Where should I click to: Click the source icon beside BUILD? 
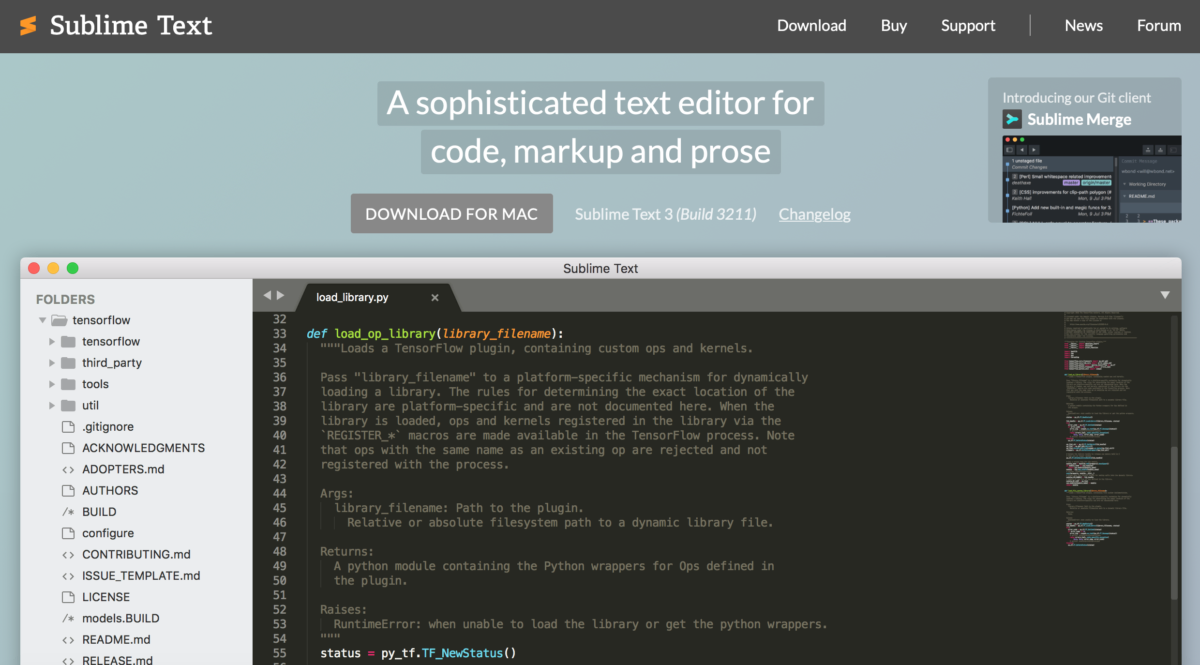[68, 512]
